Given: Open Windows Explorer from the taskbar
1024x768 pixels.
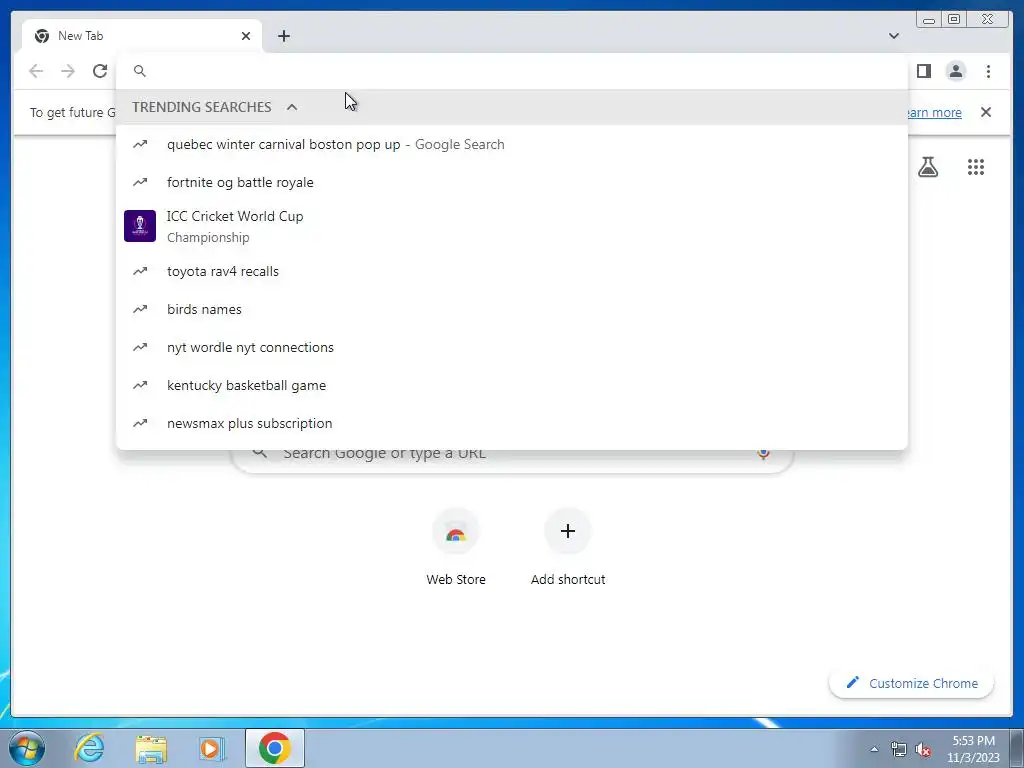Looking at the screenshot, I should [x=151, y=748].
